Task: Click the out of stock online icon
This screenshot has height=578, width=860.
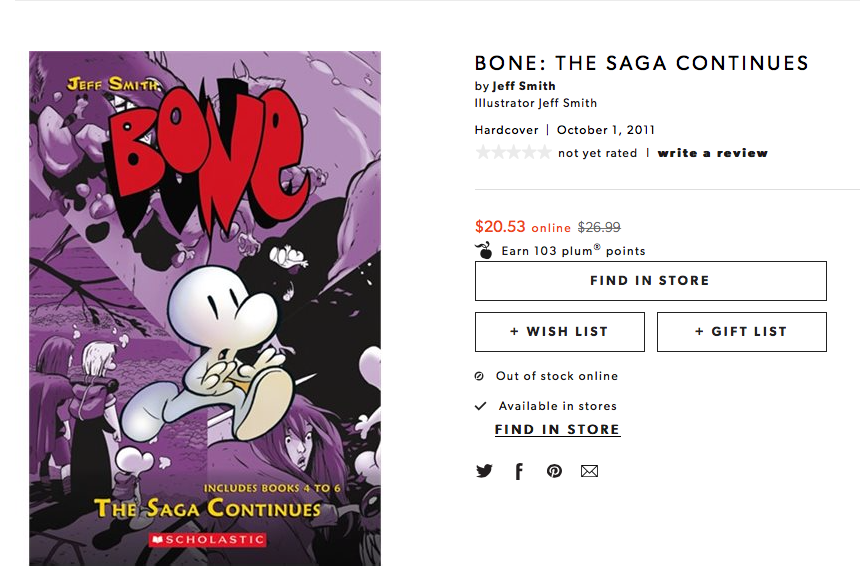Action: click(480, 376)
